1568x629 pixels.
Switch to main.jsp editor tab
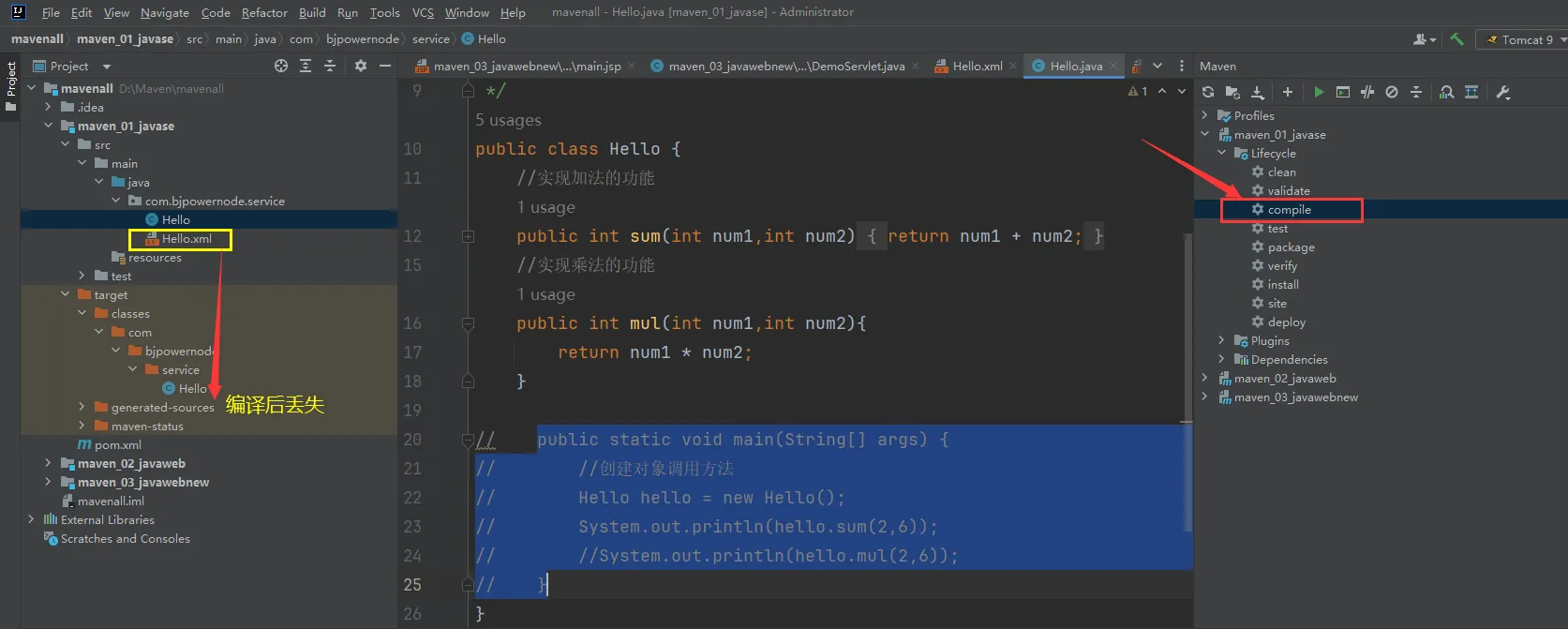coord(527,66)
